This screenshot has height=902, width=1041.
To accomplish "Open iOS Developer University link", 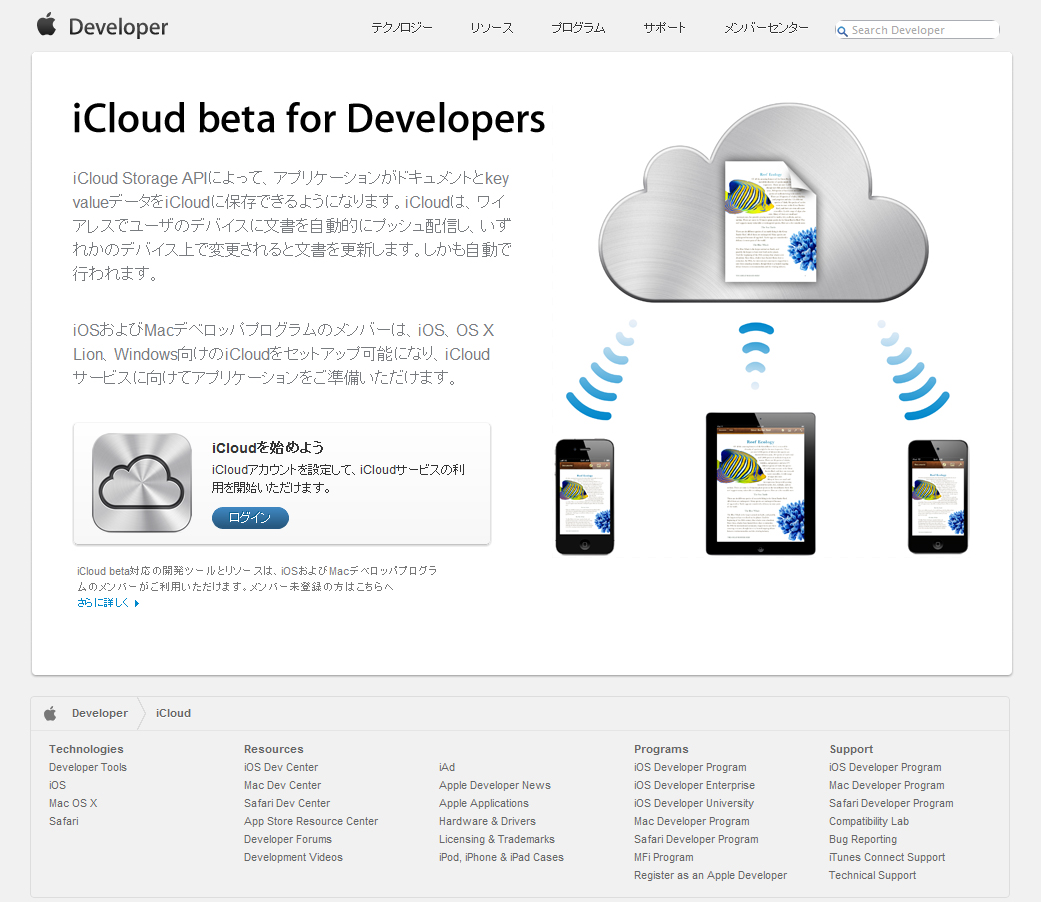I will pyautogui.click(x=694, y=803).
